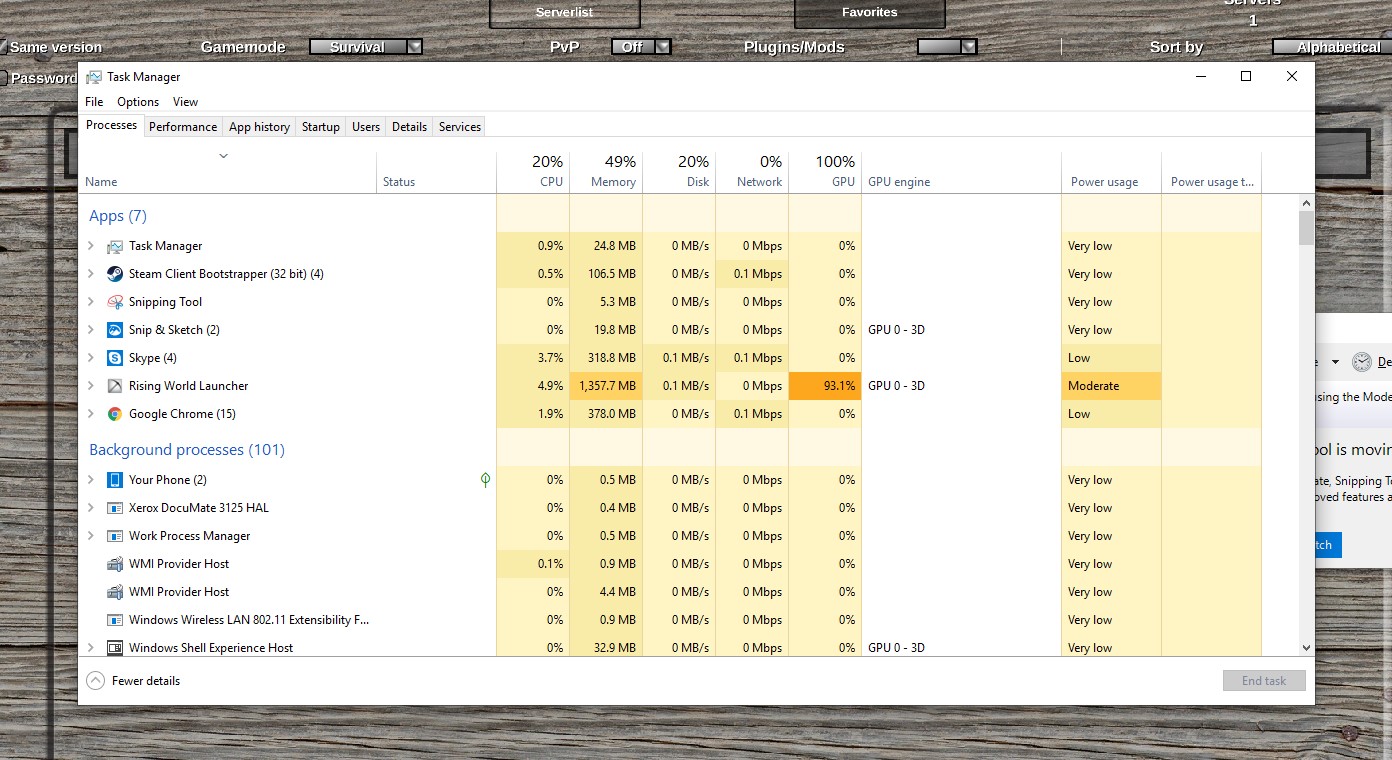
Task: Toggle the Password checkbox in game
Action: pos(3,78)
